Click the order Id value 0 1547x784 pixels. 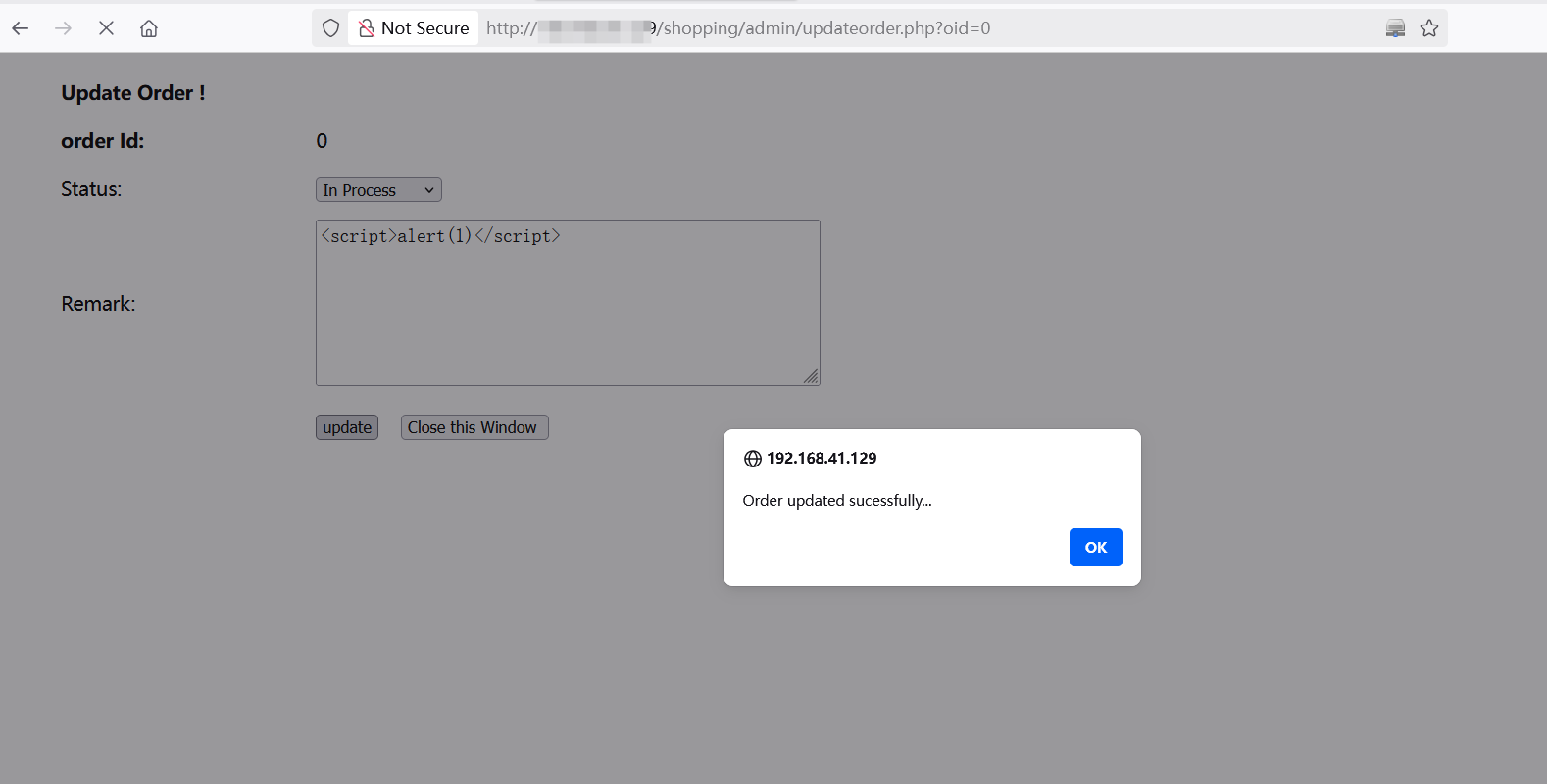[x=322, y=141]
